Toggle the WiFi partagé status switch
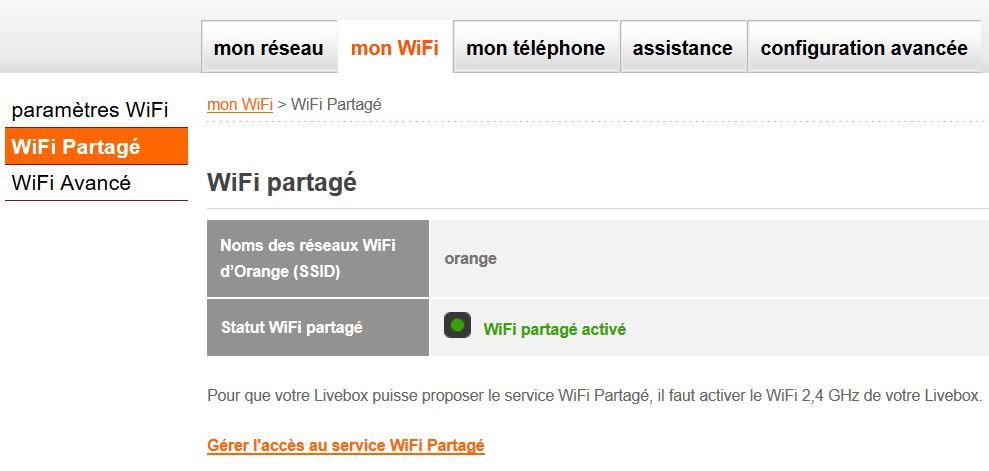Screen dimensions: 989x471 [457, 325]
